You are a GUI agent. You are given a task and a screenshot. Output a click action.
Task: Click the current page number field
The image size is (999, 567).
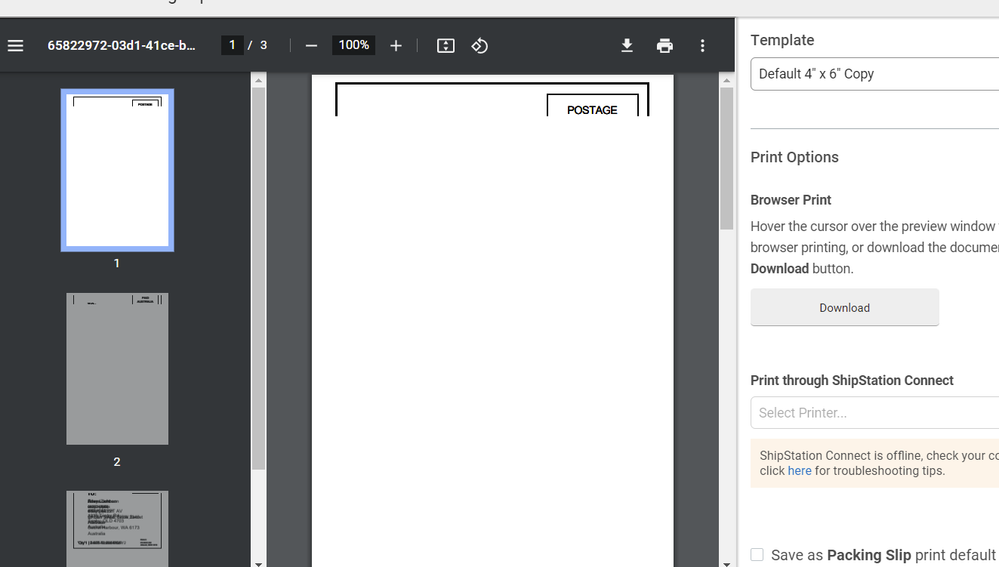[232, 45]
